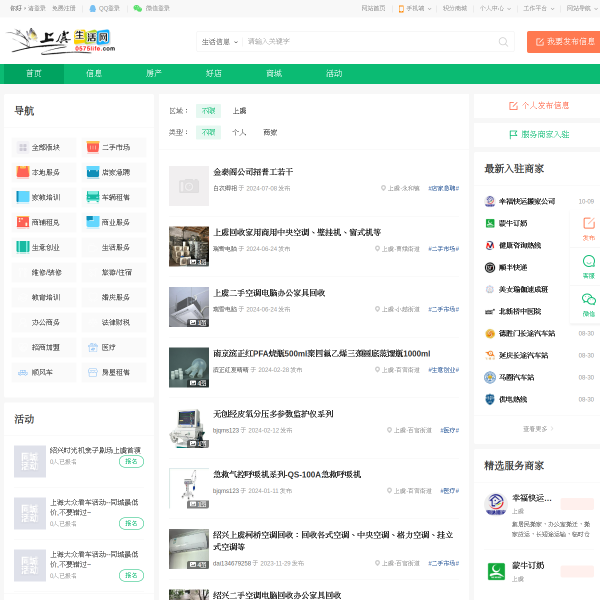Open the 商铺租兑 red icon
This screenshot has width=600, height=600.
coord(23,222)
